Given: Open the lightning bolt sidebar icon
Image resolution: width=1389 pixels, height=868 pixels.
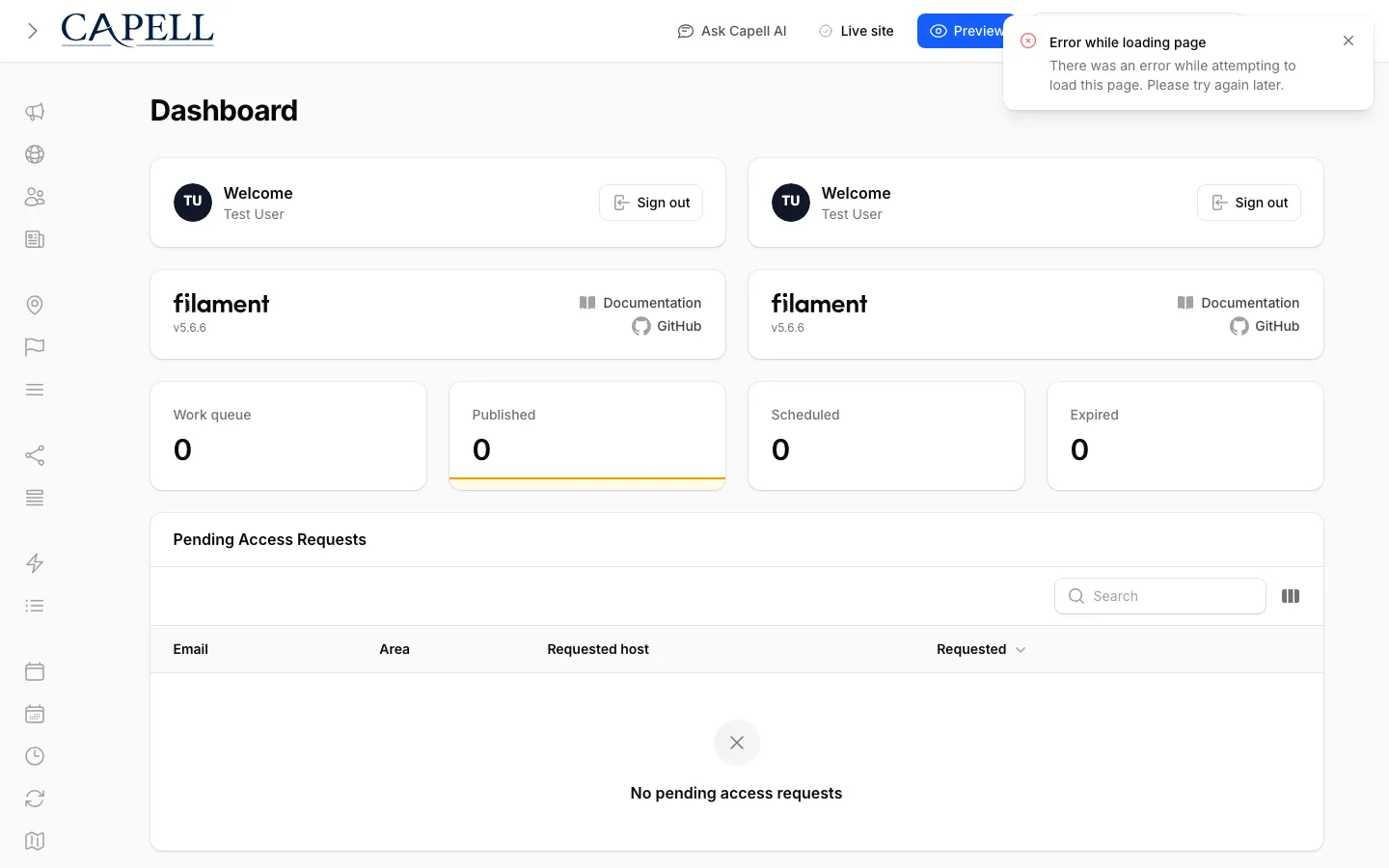Looking at the screenshot, I should pyautogui.click(x=35, y=563).
